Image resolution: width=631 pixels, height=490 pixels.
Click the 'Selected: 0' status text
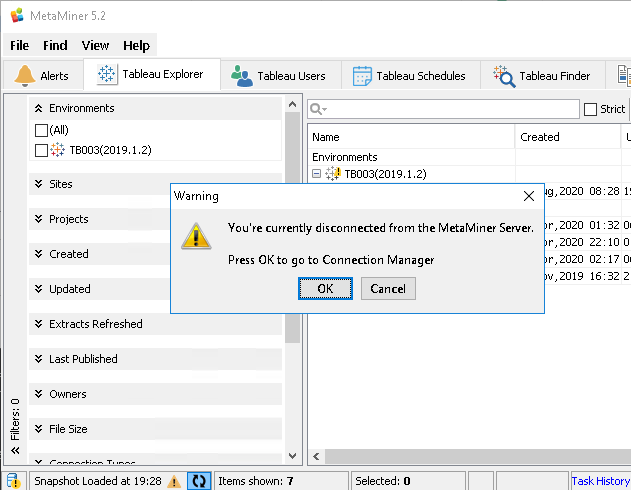pos(383,481)
